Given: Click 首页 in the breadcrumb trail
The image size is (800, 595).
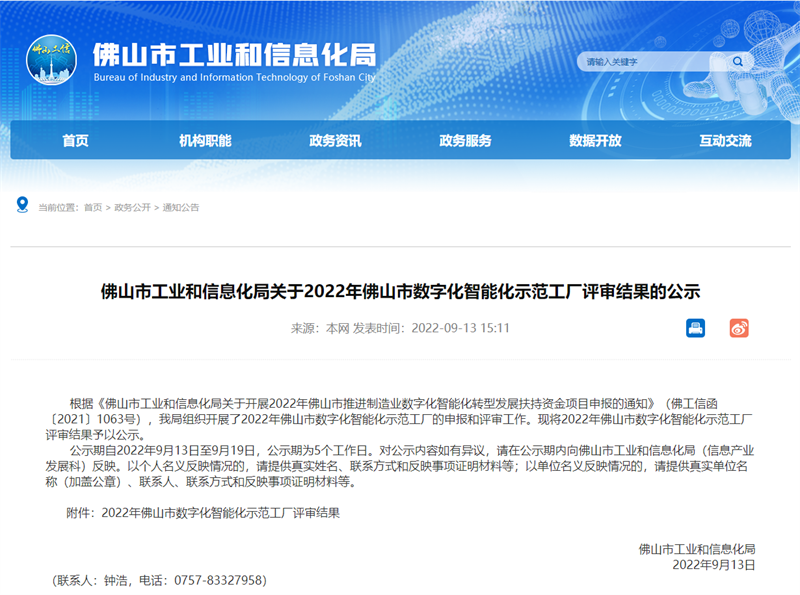Looking at the screenshot, I should pyautogui.click(x=92, y=208).
